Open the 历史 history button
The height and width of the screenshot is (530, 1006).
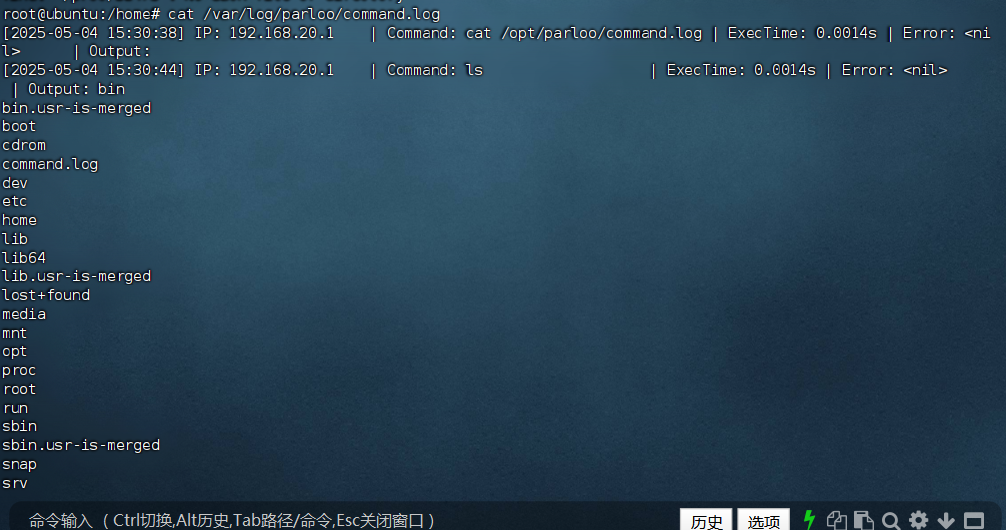click(x=706, y=520)
